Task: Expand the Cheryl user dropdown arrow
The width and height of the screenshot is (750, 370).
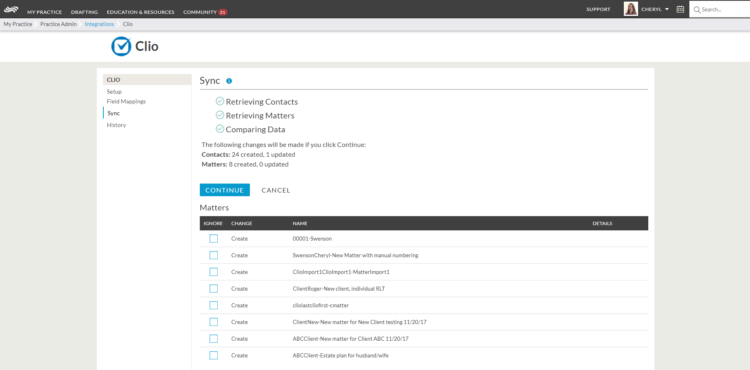Action: (667, 9)
